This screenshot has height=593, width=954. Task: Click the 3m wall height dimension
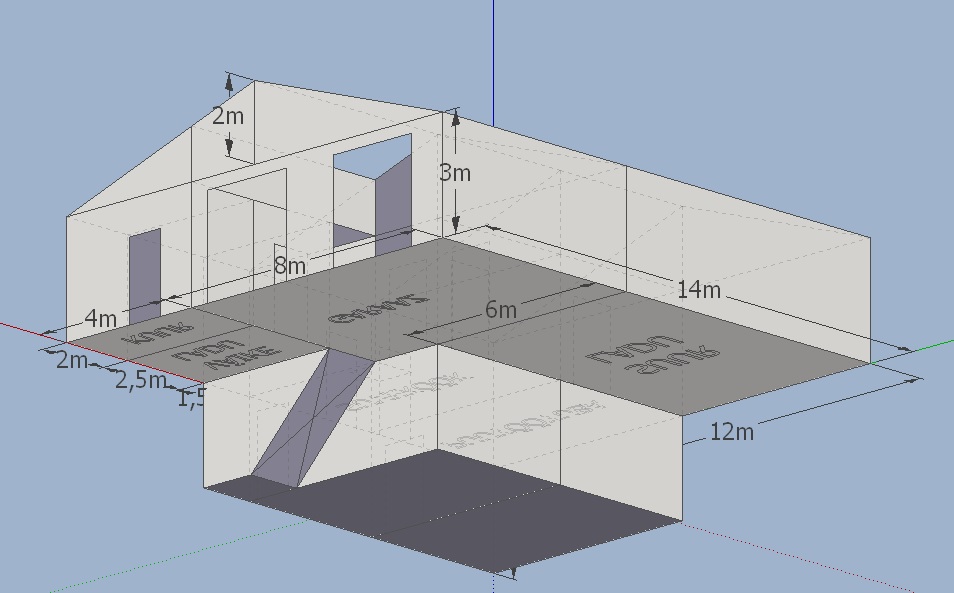(x=455, y=173)
